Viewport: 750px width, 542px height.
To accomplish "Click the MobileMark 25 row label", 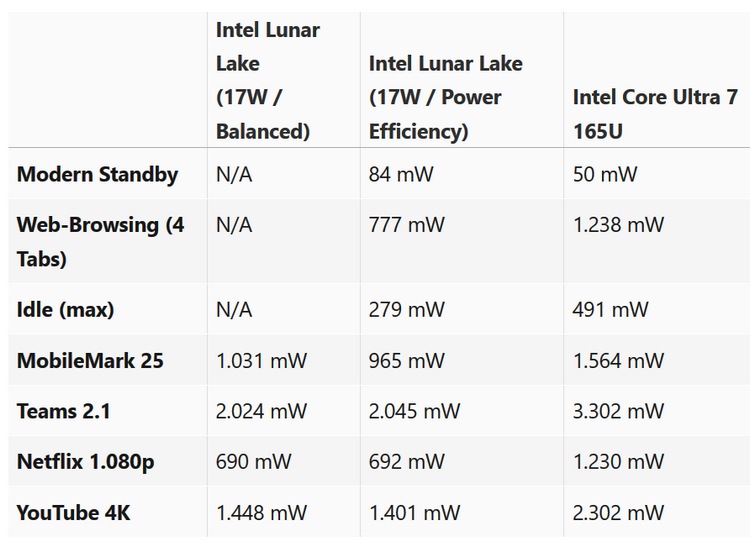I will coord(90,361).
